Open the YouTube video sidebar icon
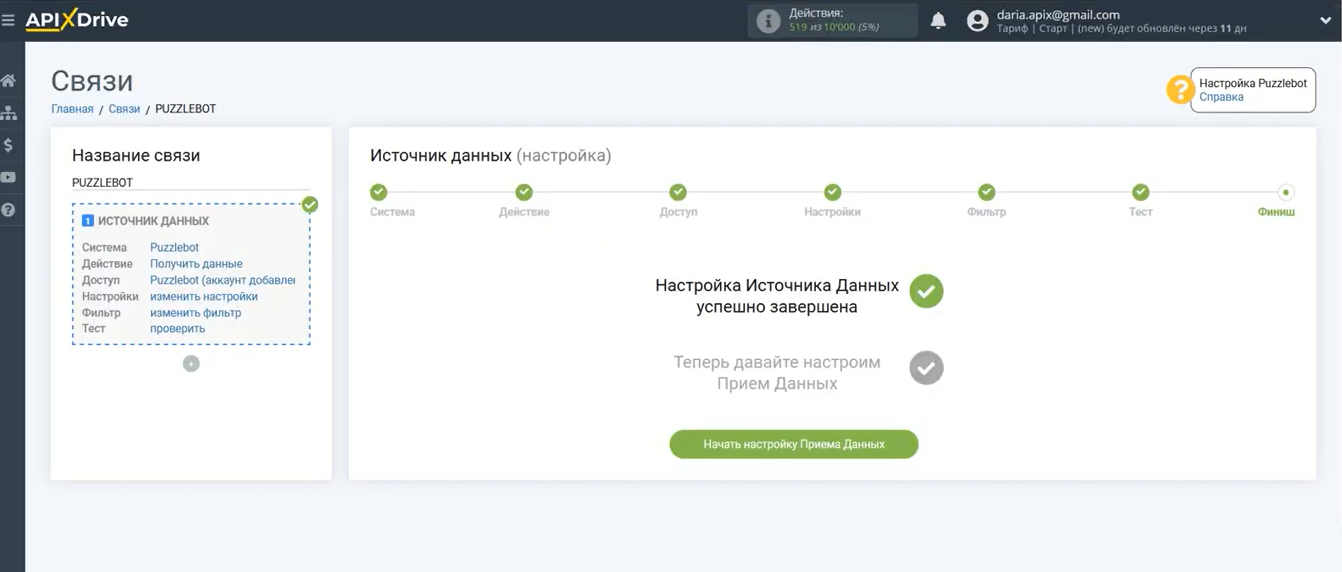Image resolution: width=1342 pixels, height=572 pixels. coord(8,177)
